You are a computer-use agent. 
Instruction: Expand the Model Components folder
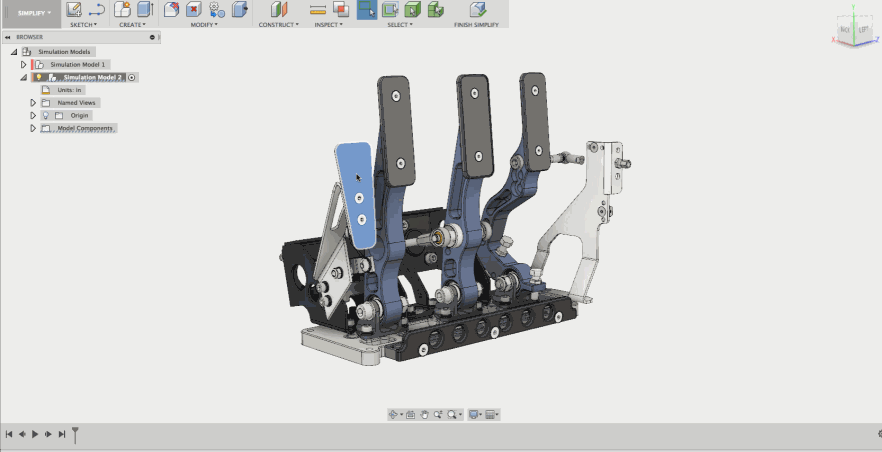[33, 128]
